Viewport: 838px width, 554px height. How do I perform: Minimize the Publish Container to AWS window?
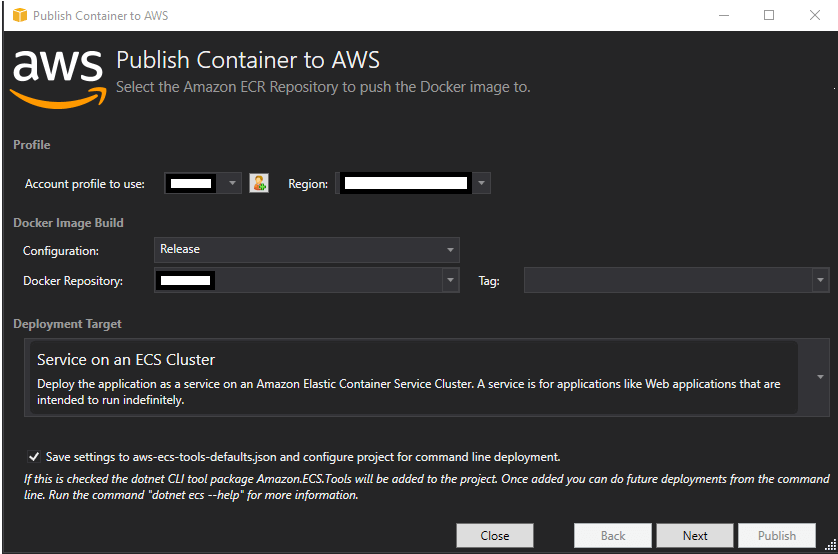coord(724,15)
